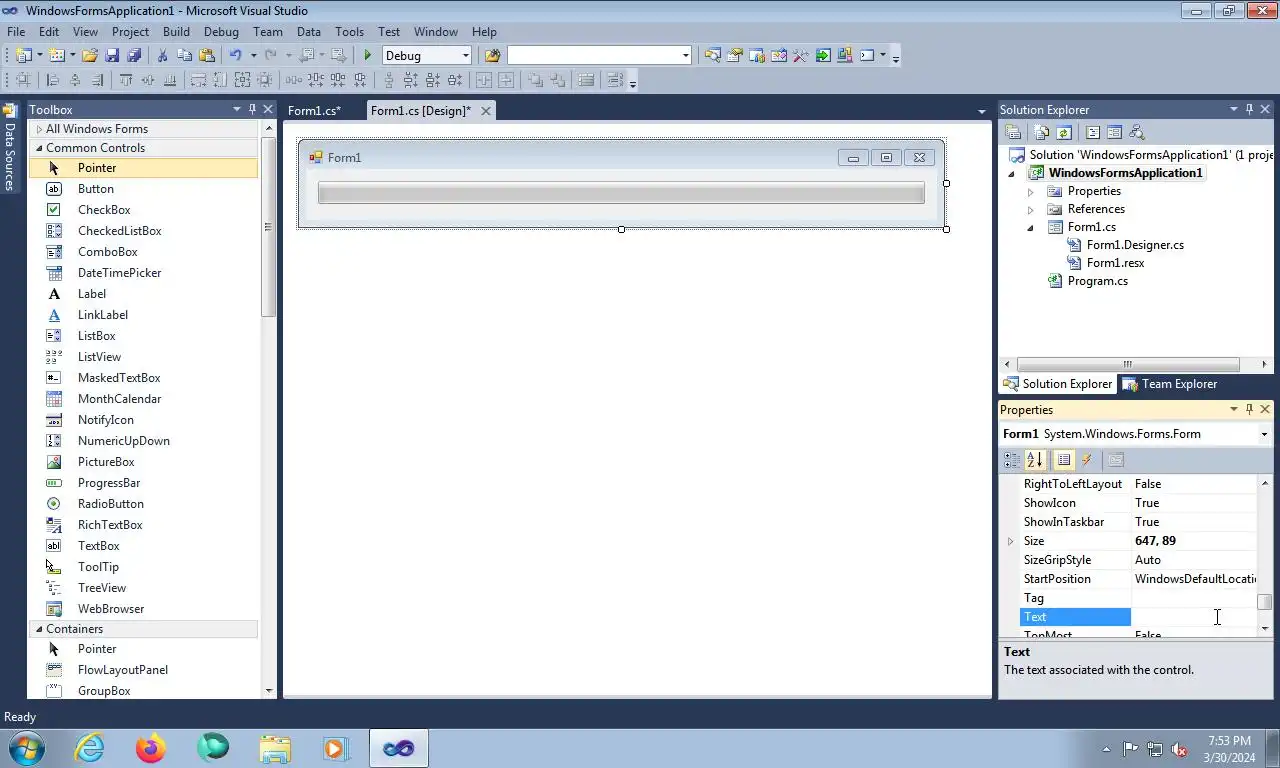Open the Project menu
Screen dimensions: 1280x768
130,32
